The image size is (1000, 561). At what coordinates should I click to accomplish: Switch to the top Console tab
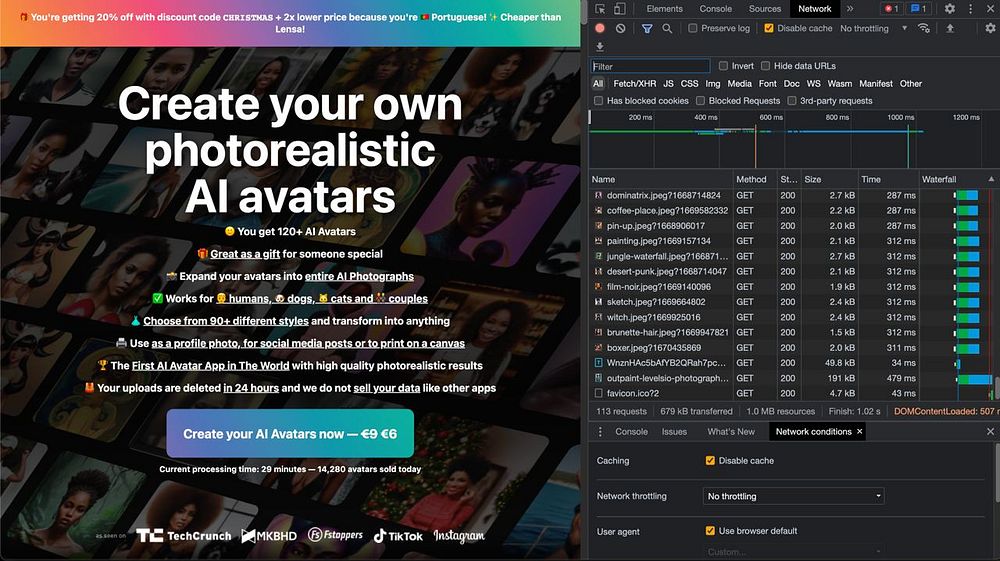(716, 8)
